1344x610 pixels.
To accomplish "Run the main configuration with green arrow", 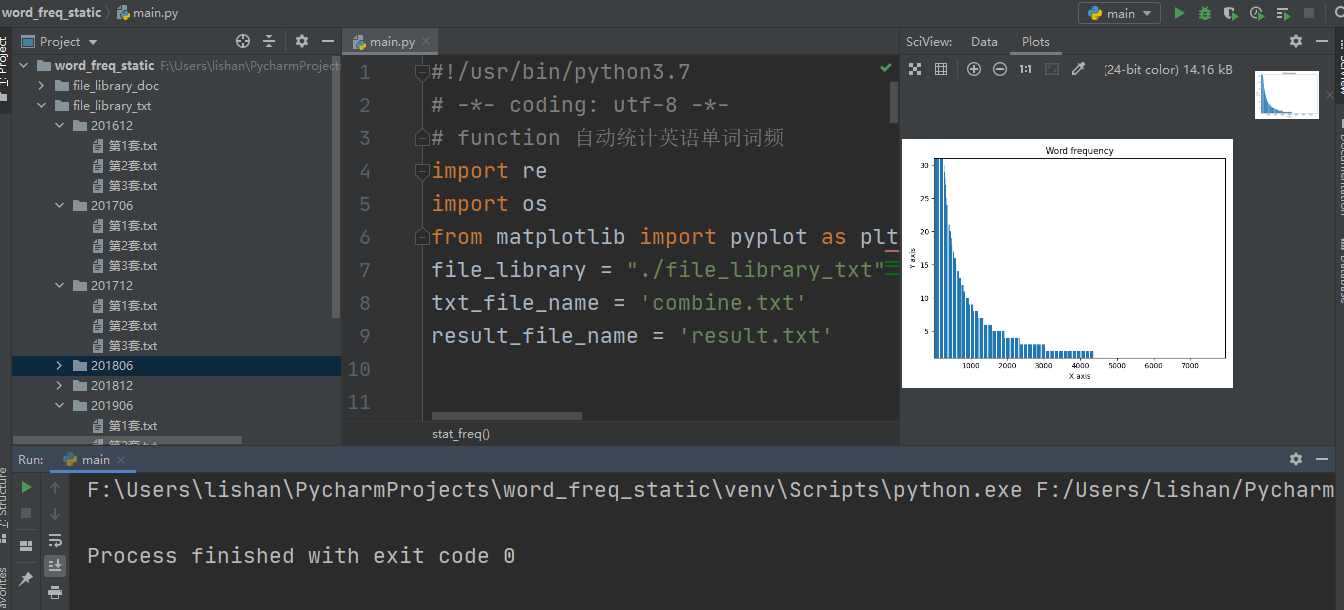I will tap(1178, 12).
